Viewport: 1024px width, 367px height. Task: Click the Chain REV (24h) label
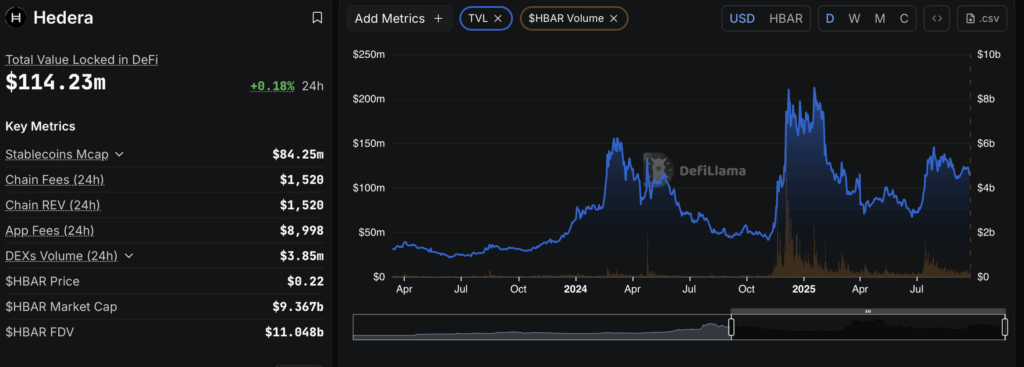click(52, 205)
